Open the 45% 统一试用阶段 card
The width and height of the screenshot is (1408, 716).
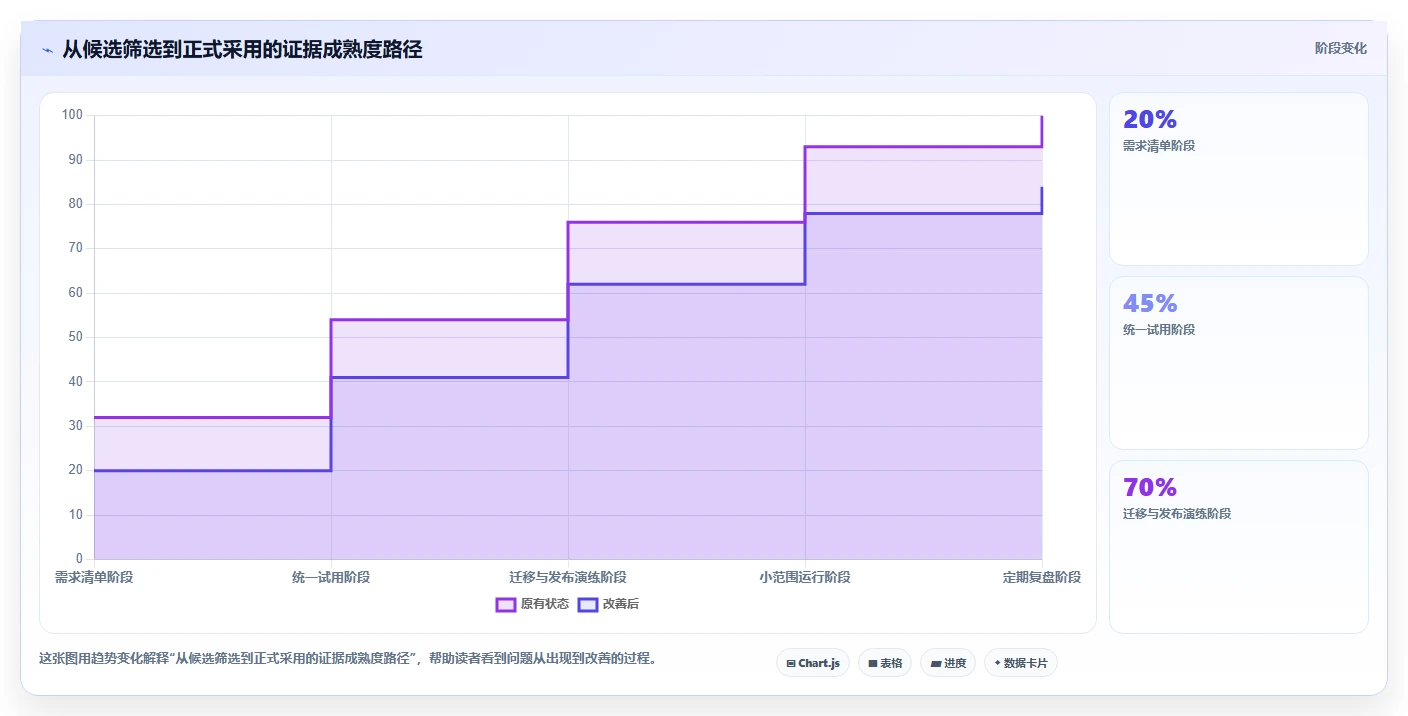click(x=1238, y=363)
